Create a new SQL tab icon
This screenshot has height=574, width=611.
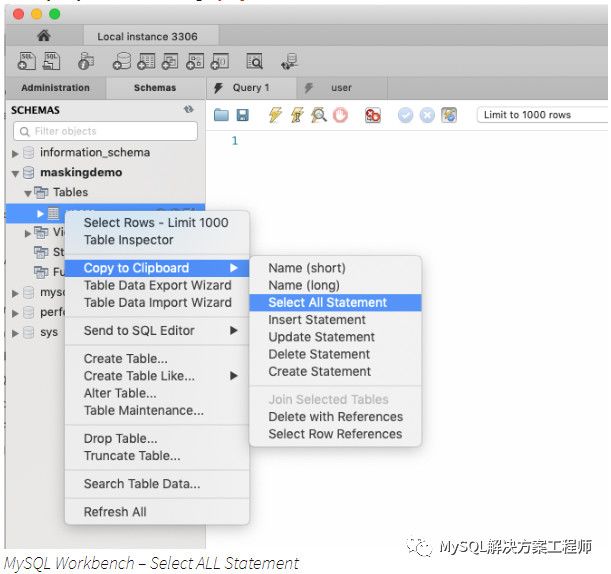click(x=26, y=61)
